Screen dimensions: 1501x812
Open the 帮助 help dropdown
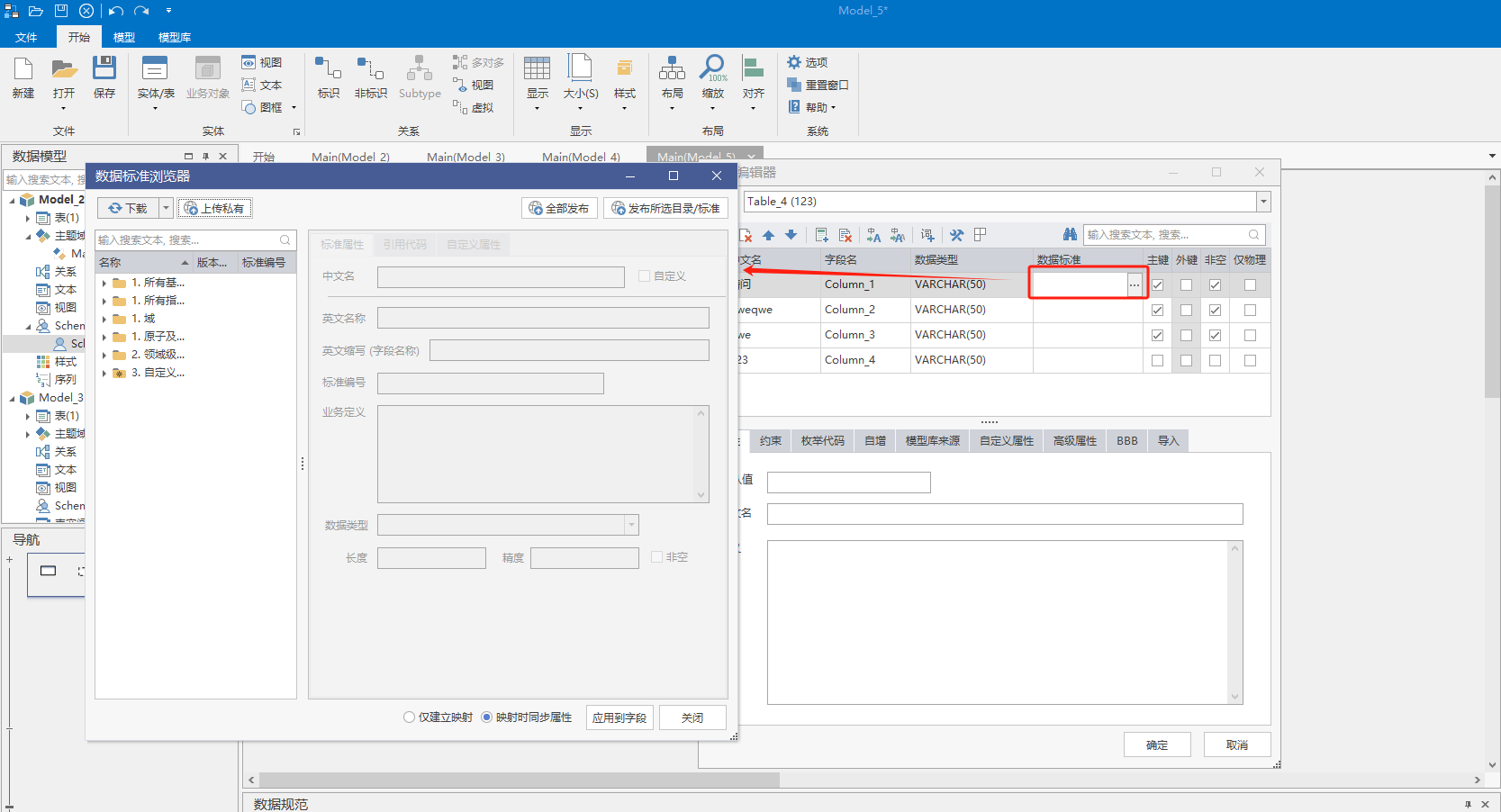pos(813,107)
